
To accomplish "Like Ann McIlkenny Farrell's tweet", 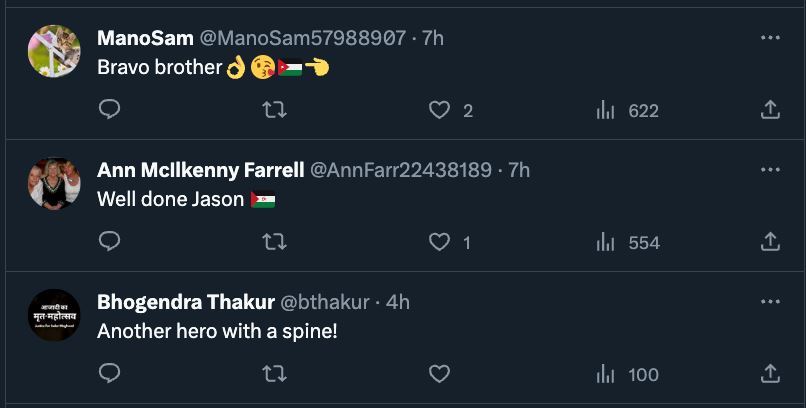I will click(439, 242).
